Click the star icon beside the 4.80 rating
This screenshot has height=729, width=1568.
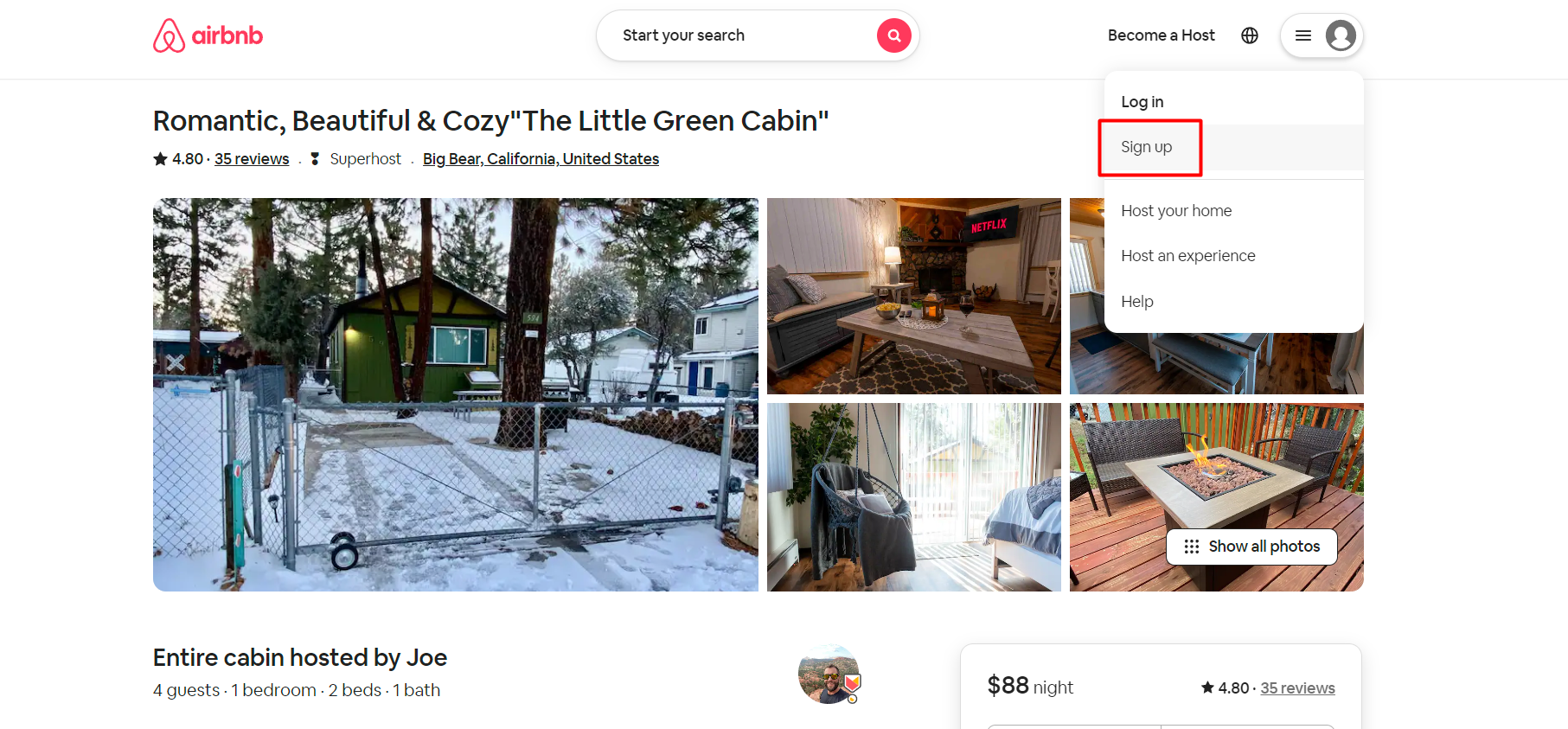pos(159,158)
